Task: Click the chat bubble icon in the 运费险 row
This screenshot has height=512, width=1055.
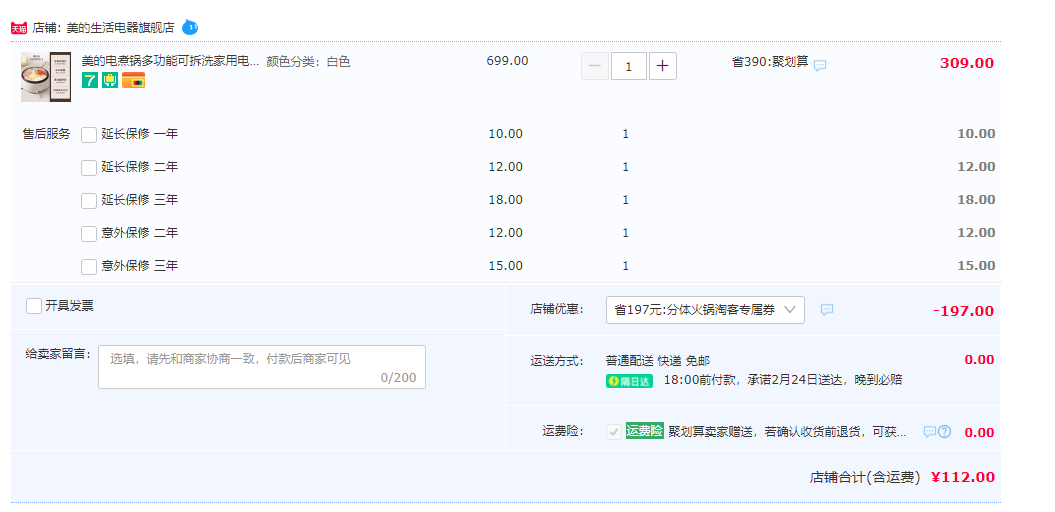Action: pos(930,432)
